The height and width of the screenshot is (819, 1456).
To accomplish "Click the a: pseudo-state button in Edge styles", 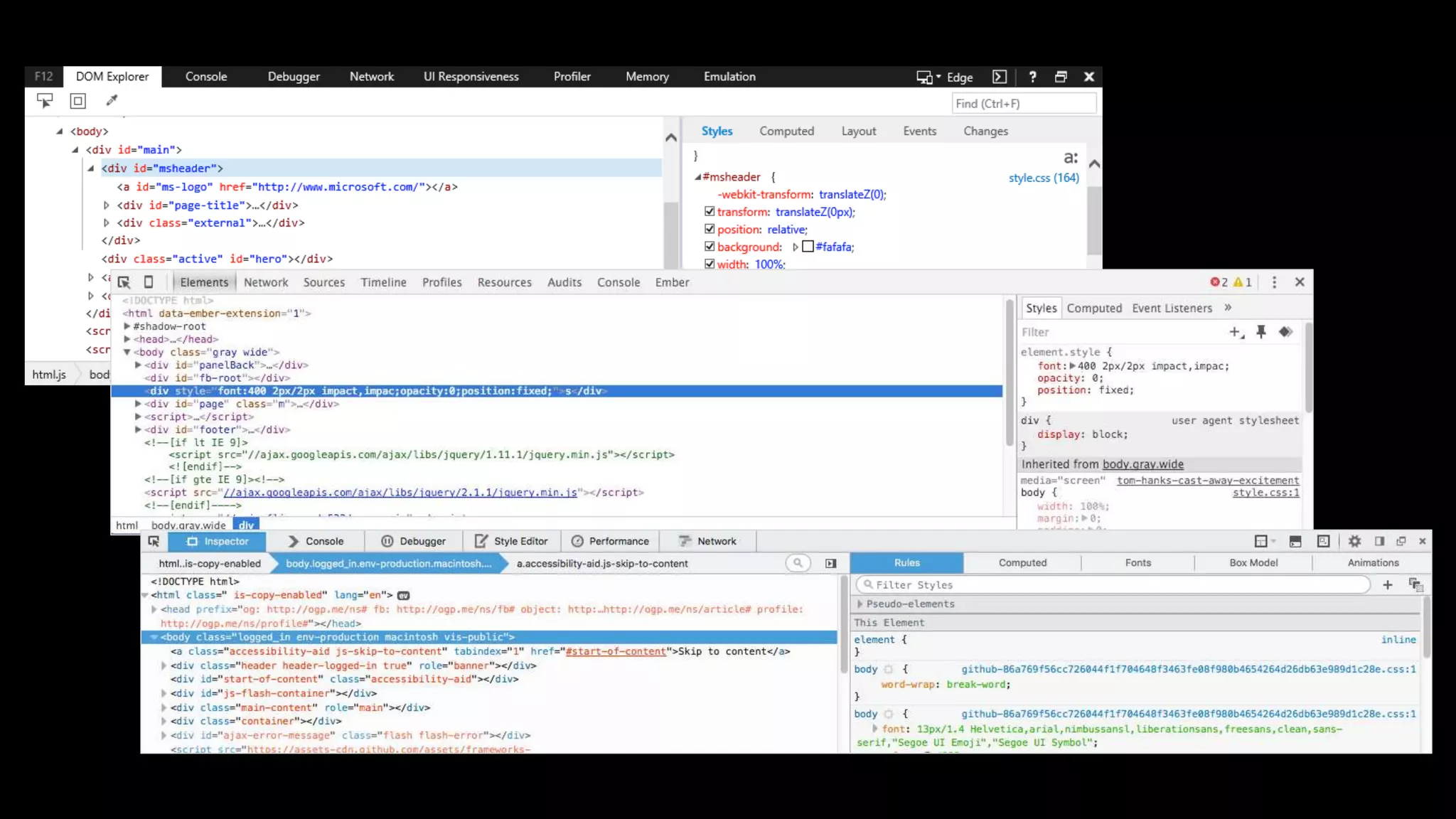I will [1071, 157].
